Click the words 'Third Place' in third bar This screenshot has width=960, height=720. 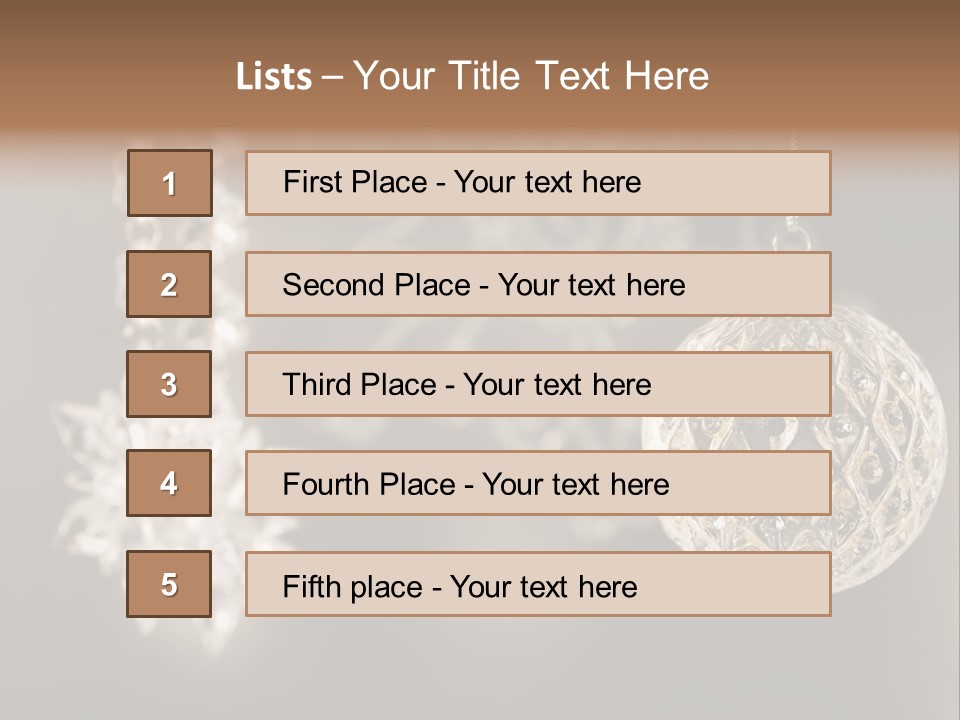(x=359, y=384)
